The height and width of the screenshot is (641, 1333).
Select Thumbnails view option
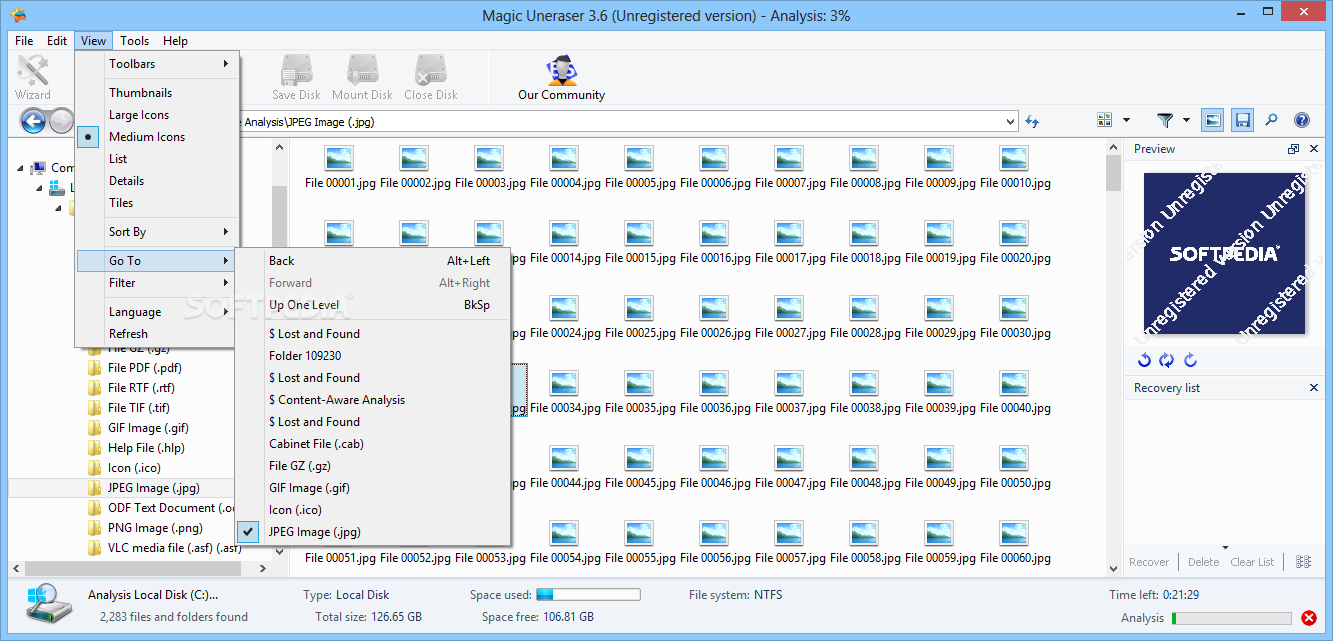[140, 93]
